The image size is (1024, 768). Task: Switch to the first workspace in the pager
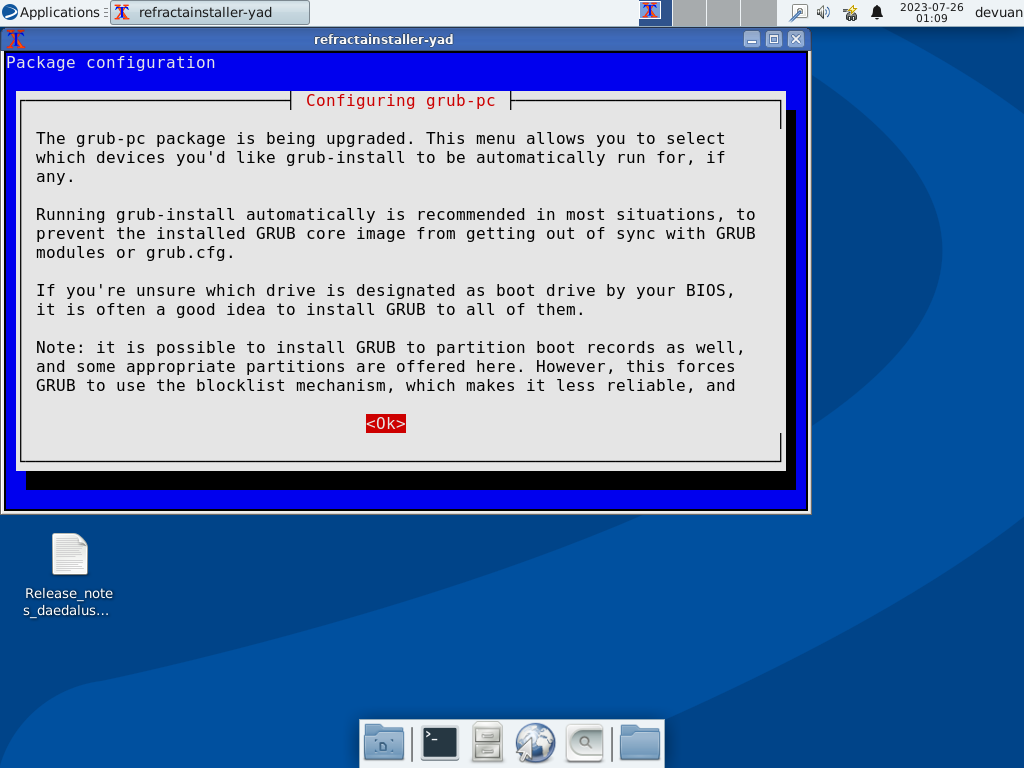tap(655, 12)
